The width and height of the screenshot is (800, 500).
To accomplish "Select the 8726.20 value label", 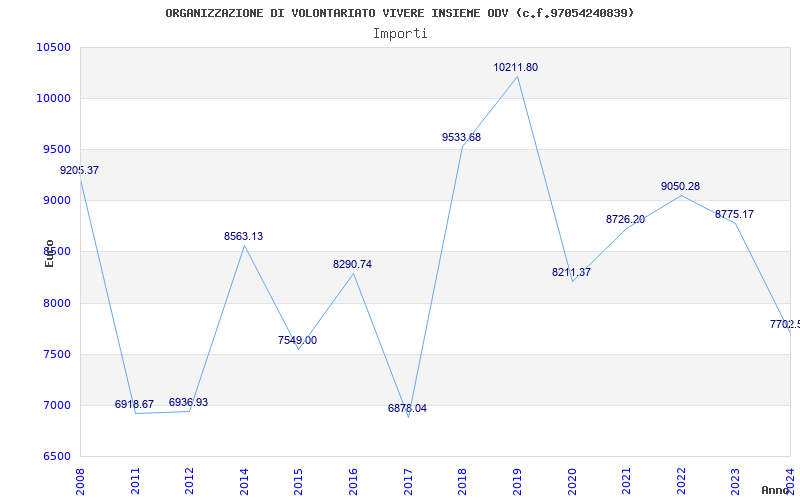I will tap(626, 219).
